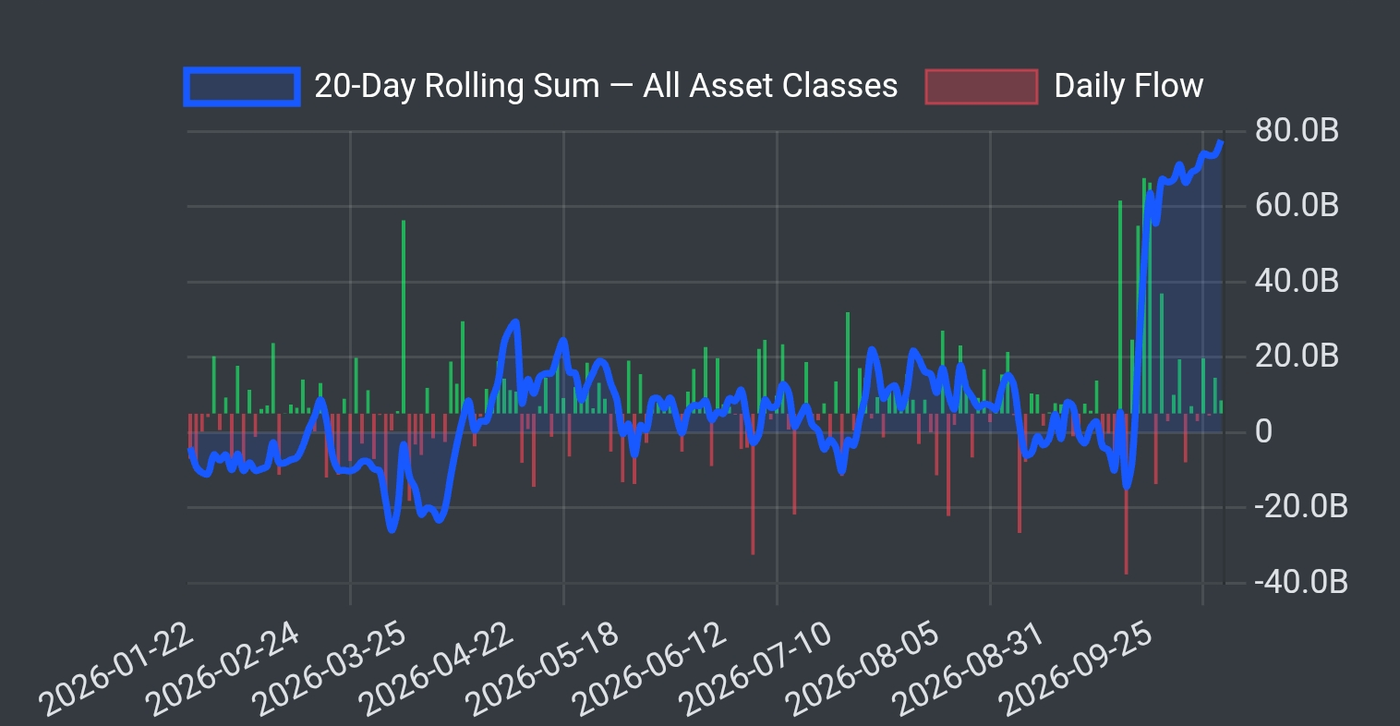1400x726 pixels.
Task: Click the red Daily Flow legend swatch
Action: coord(981,86)
